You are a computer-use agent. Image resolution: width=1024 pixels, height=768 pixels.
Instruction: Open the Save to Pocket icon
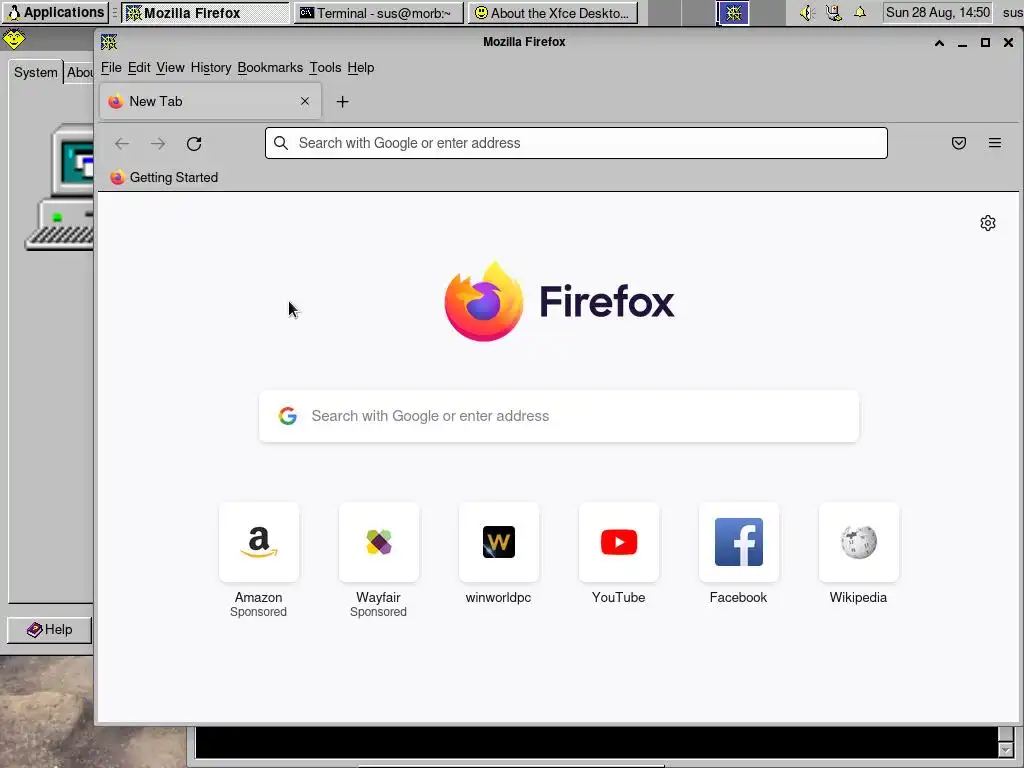point(959,143)
